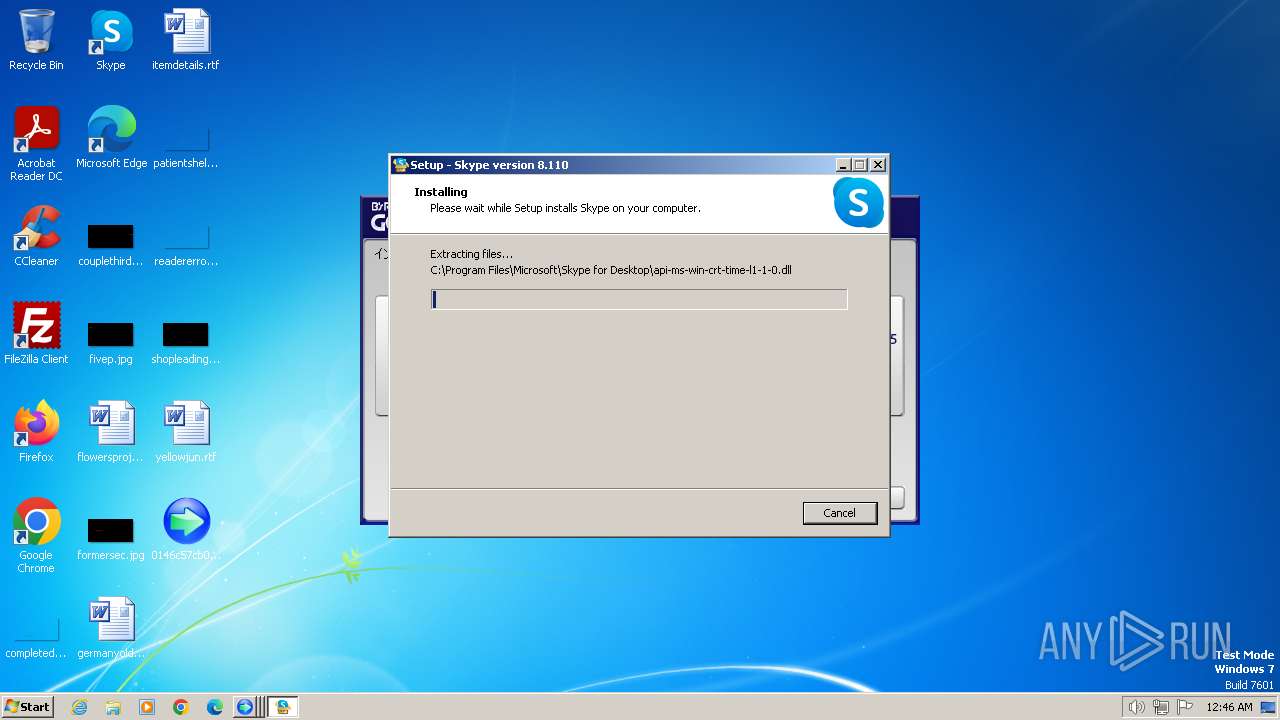Click the "Extracting files..." status text
The image size is (1280, 720).
tap(471, 254)
